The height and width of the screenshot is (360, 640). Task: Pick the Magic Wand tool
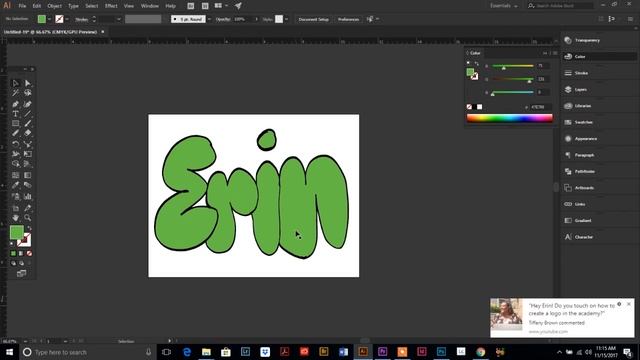point(16,93)
